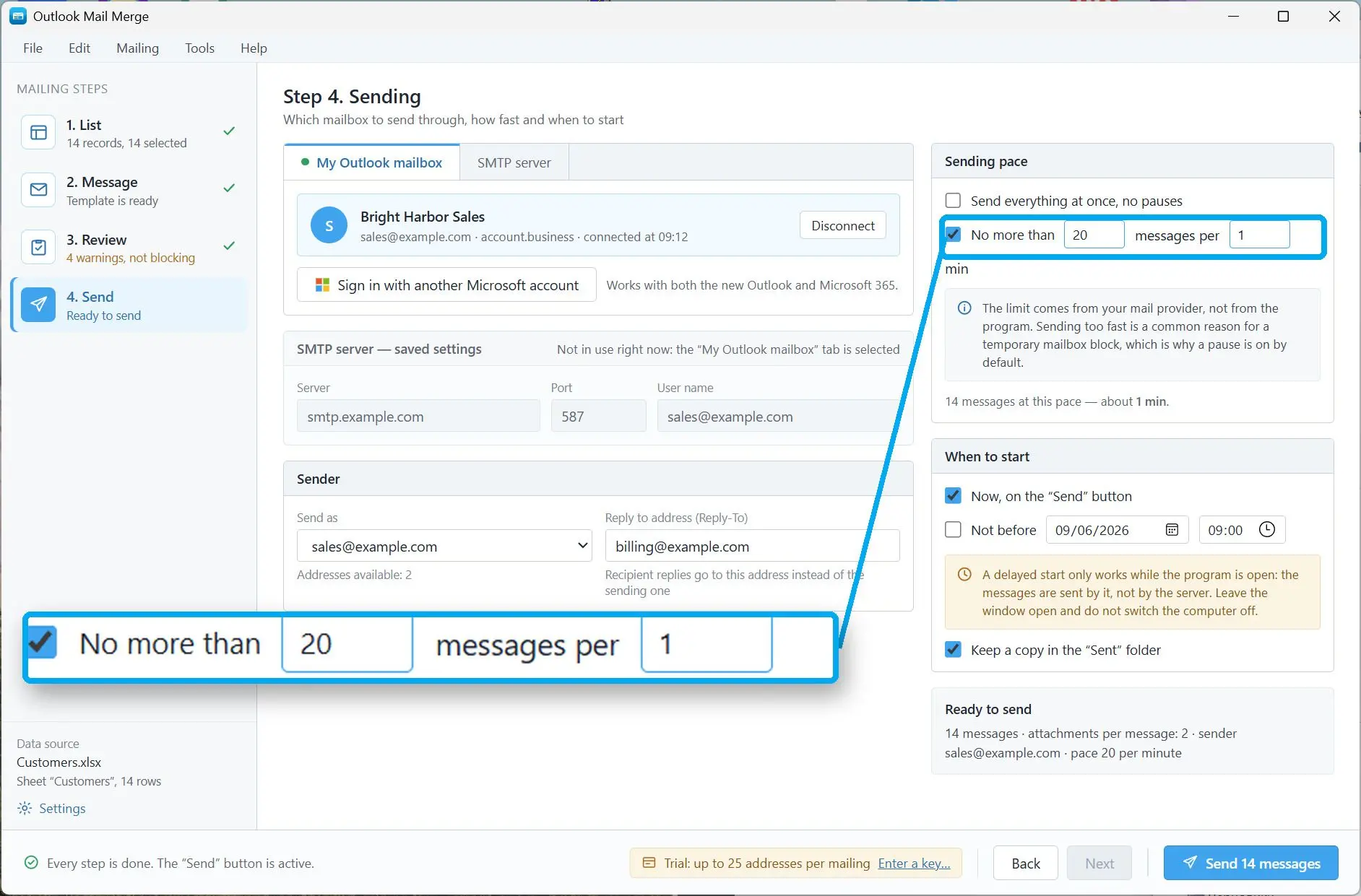Click the Addresses available: 2 text
Viewport: 1361px width, 896px height.
354,575
